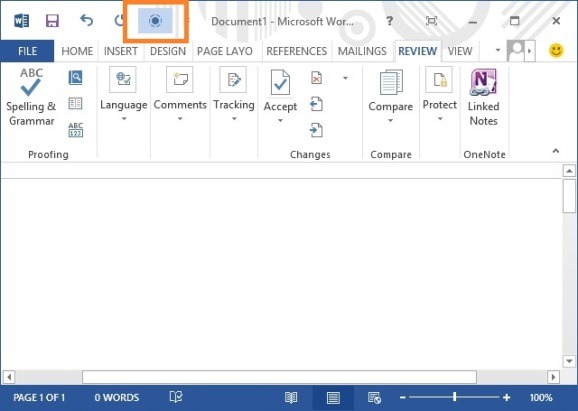578x411 pixels.
Task: Click the horizontal scrollbar left arrow
Action: 9,377
